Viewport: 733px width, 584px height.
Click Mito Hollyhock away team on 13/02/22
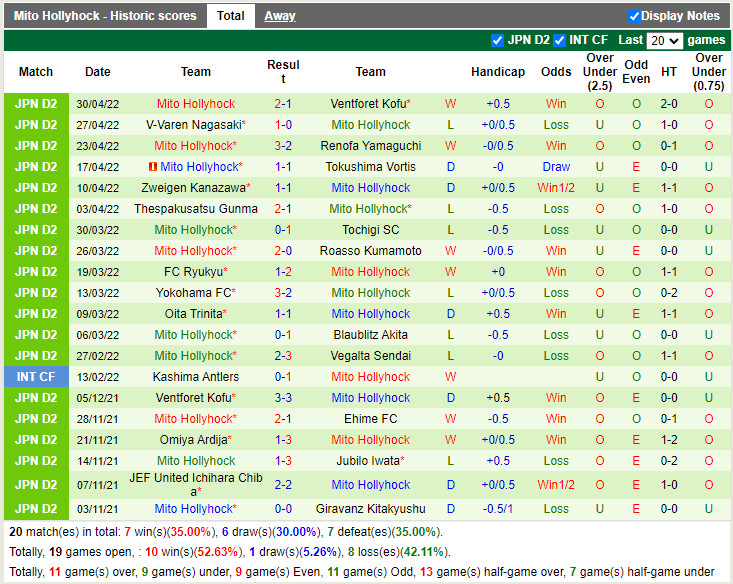(371, 377)
